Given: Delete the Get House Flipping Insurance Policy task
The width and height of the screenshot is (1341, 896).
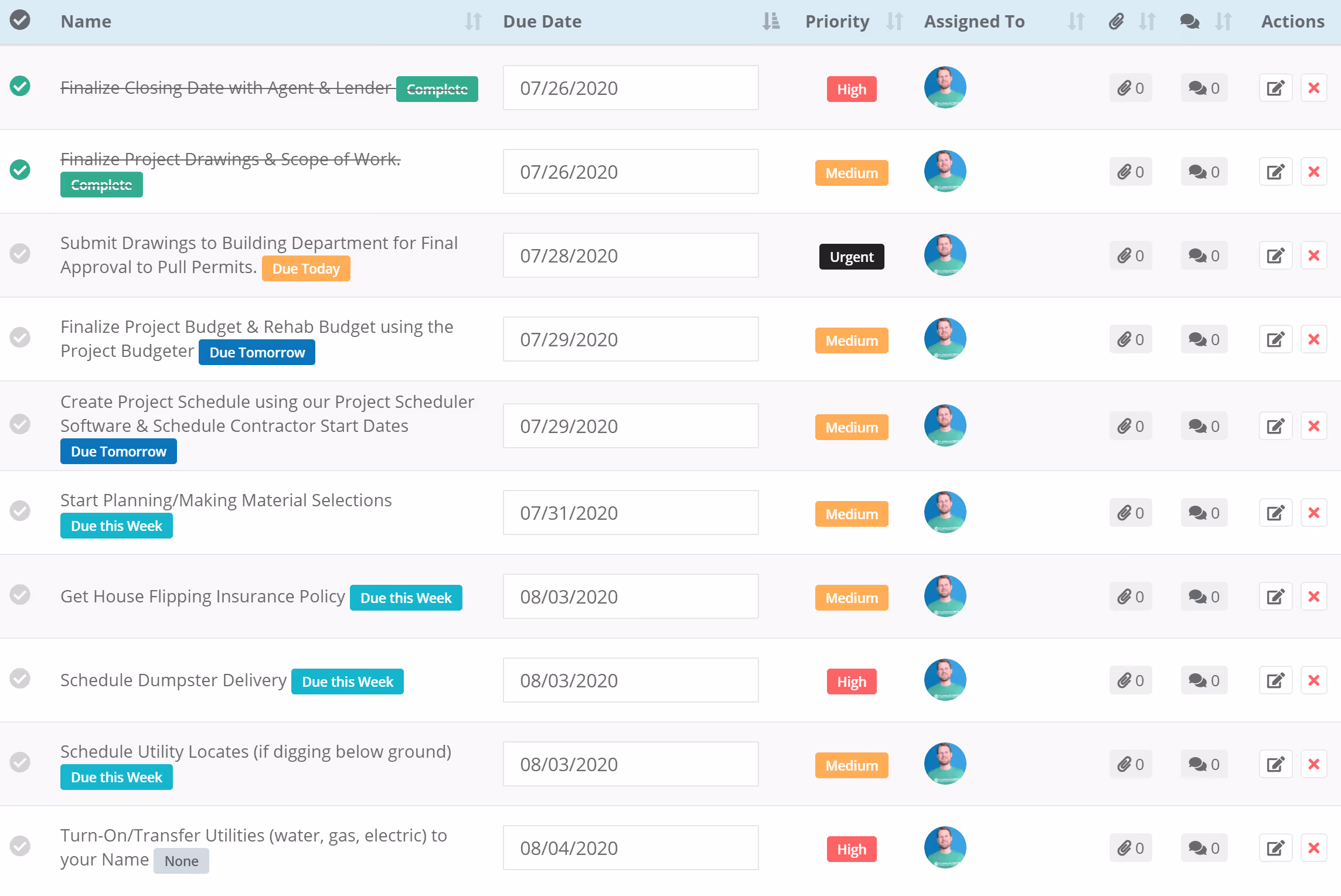Looking at the screenshot, I should pyautogui.click(x=1314, y=597).
